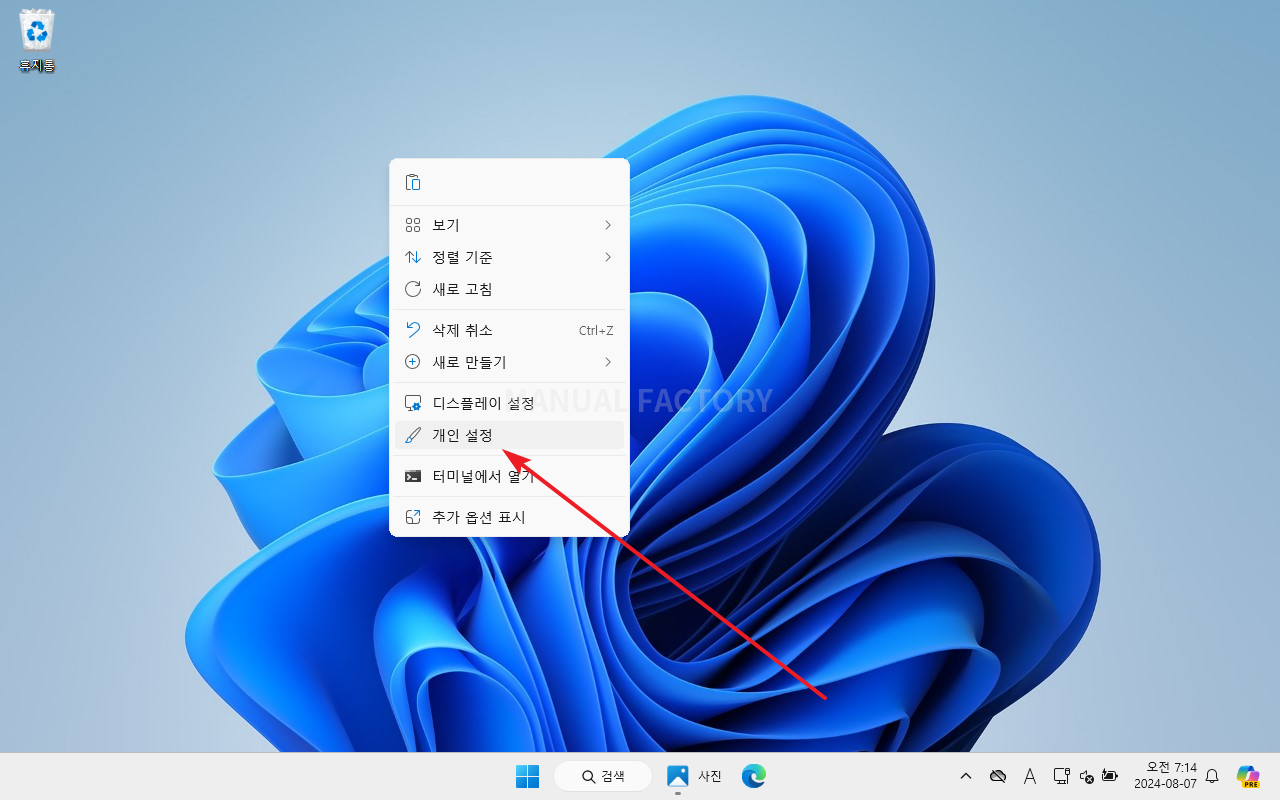Click the 검색 taskbar search box
Screen dimensions: 1280x800
603,776
